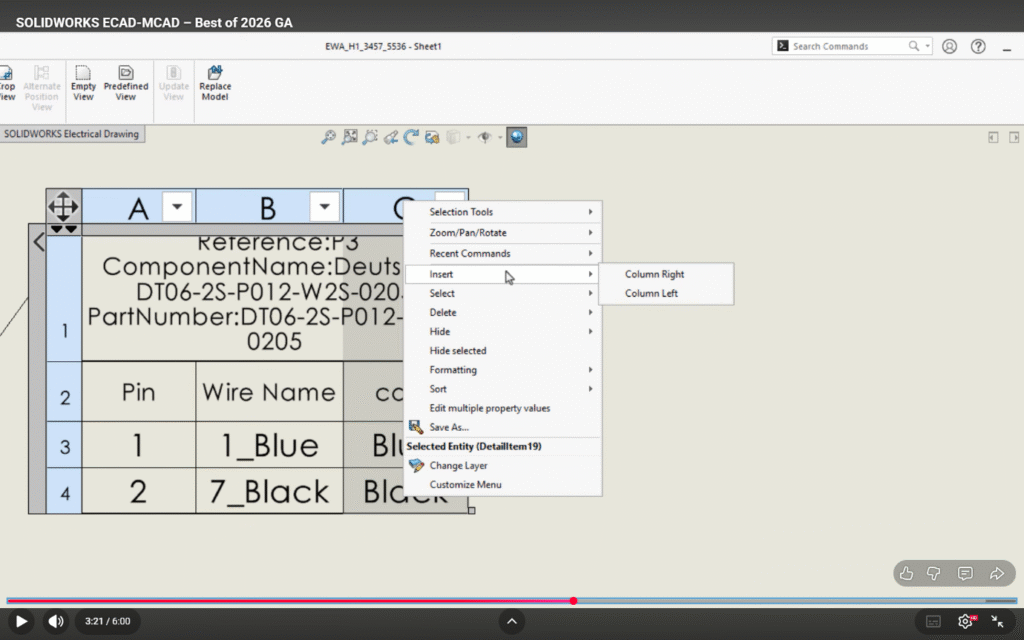
Task: Open the column B dropdown arrow
Action: coord(324,207)
